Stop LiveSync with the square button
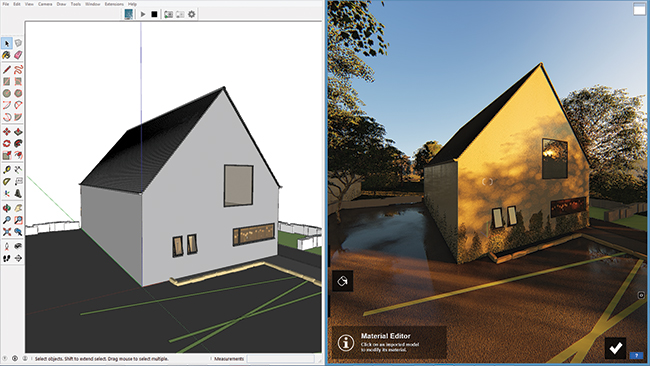 154,14
